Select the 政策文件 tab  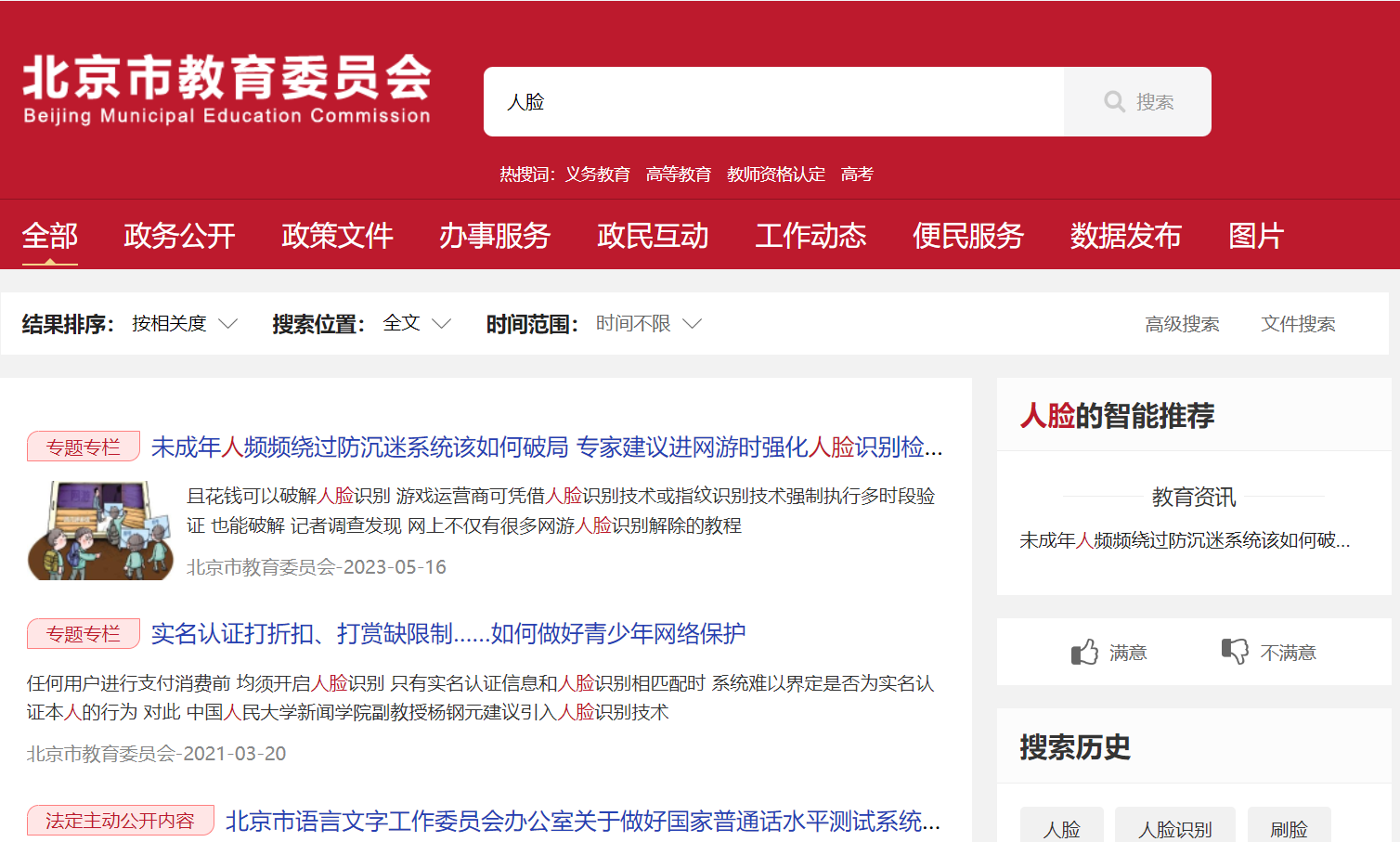point(337,236)
